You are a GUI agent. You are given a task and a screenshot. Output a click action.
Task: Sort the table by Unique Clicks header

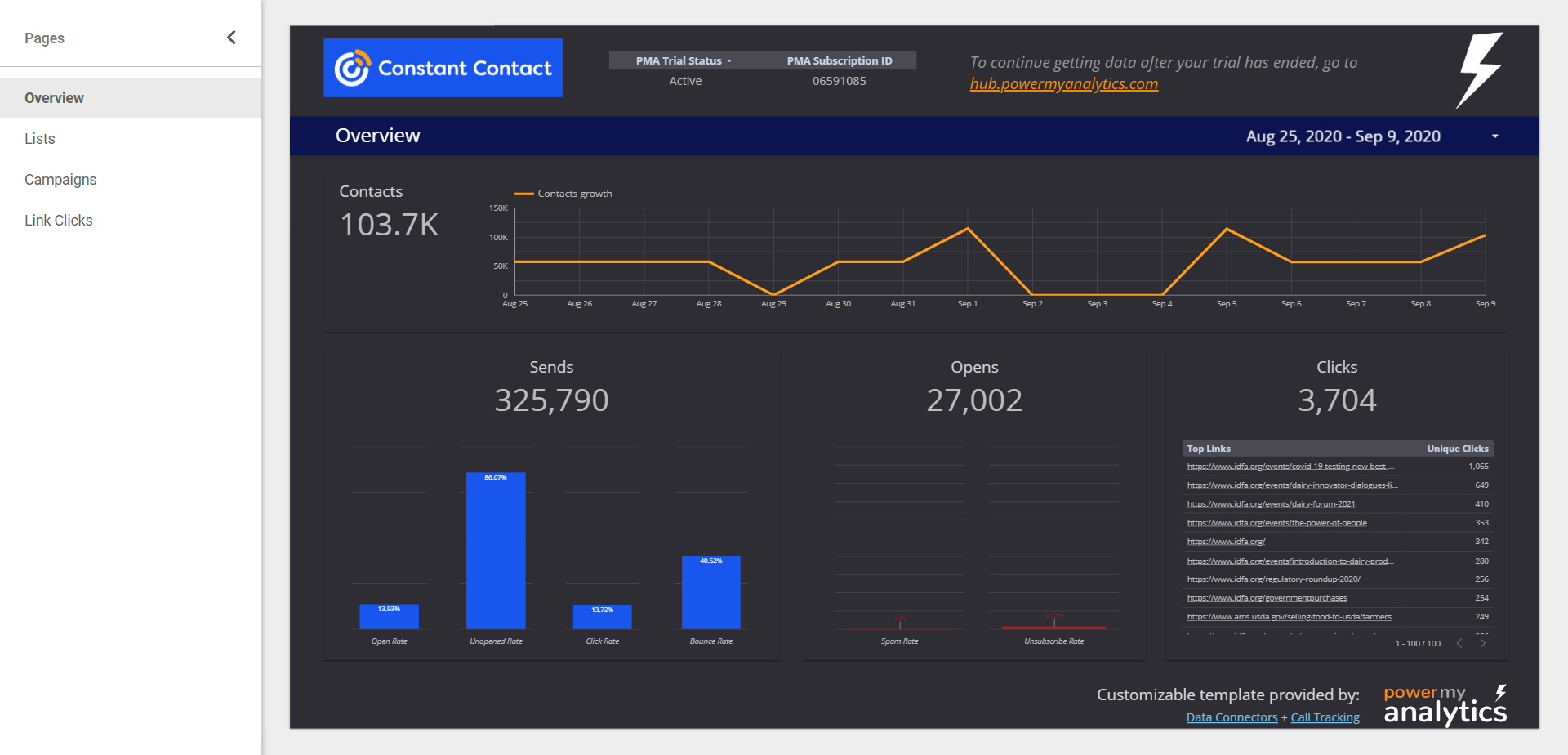(1458, 449)
